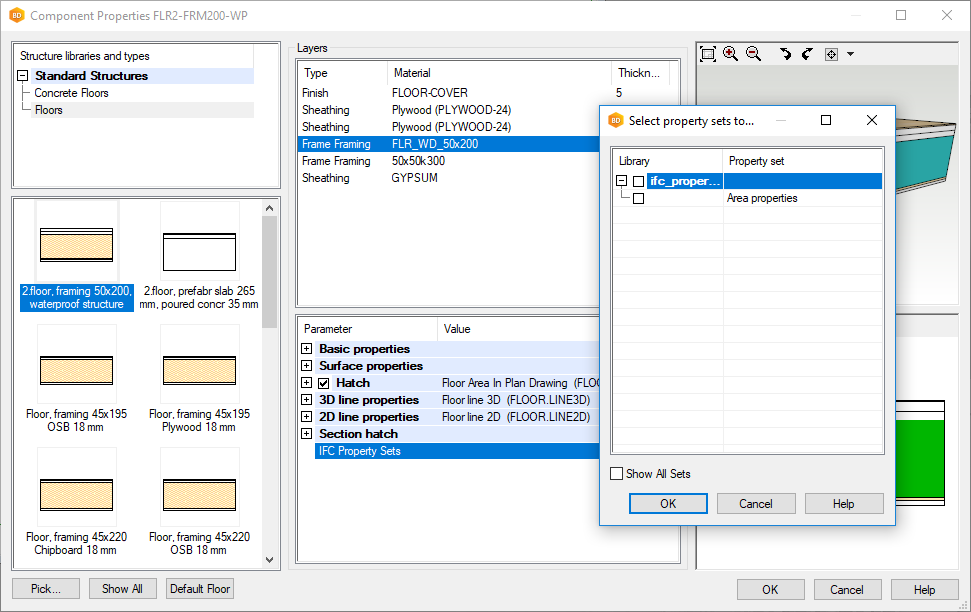The width and height of the screenshot is (971, 612).
Task: Rotate the preview with the right-curving arrow
Action: click(x=807, y=54)
